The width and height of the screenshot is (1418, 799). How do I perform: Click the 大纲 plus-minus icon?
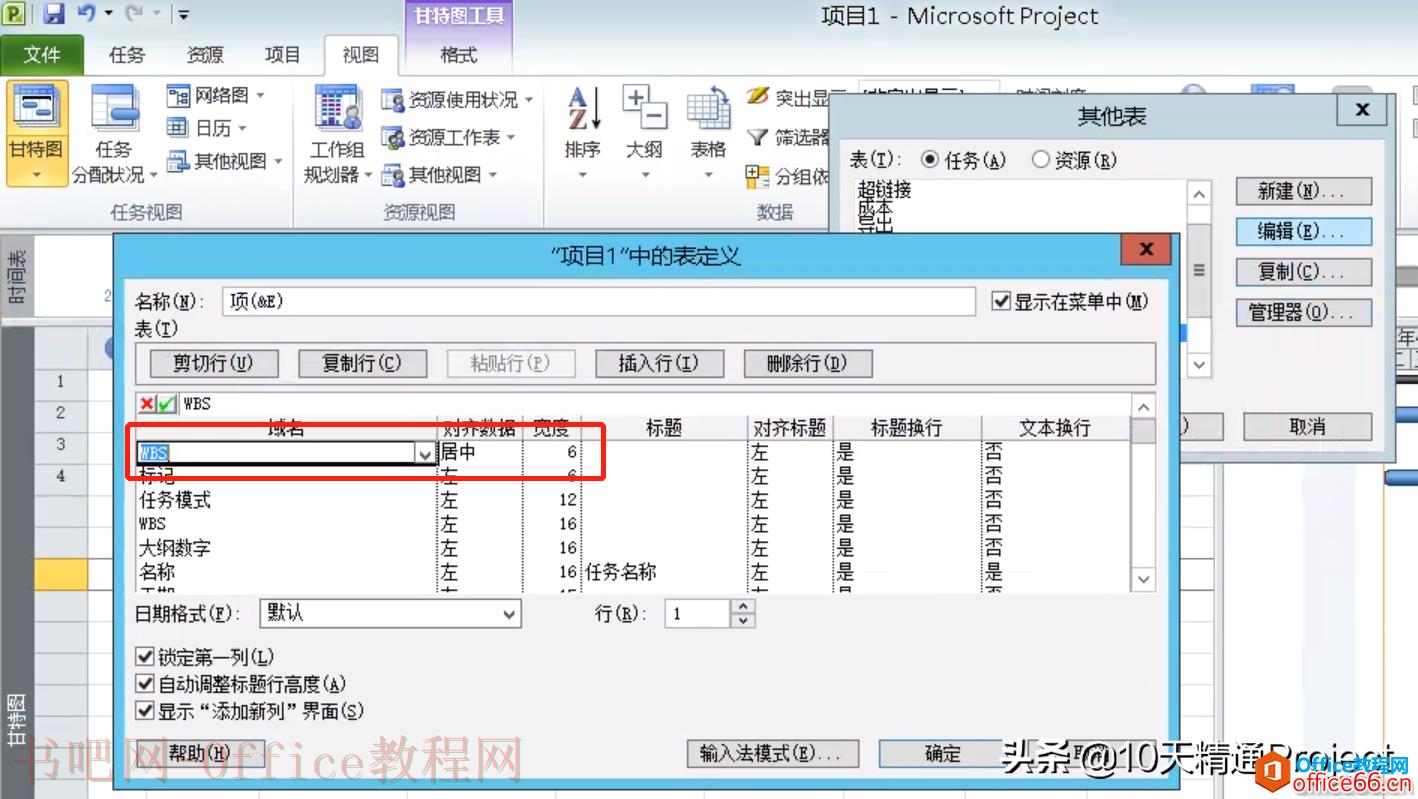[644, 108]
